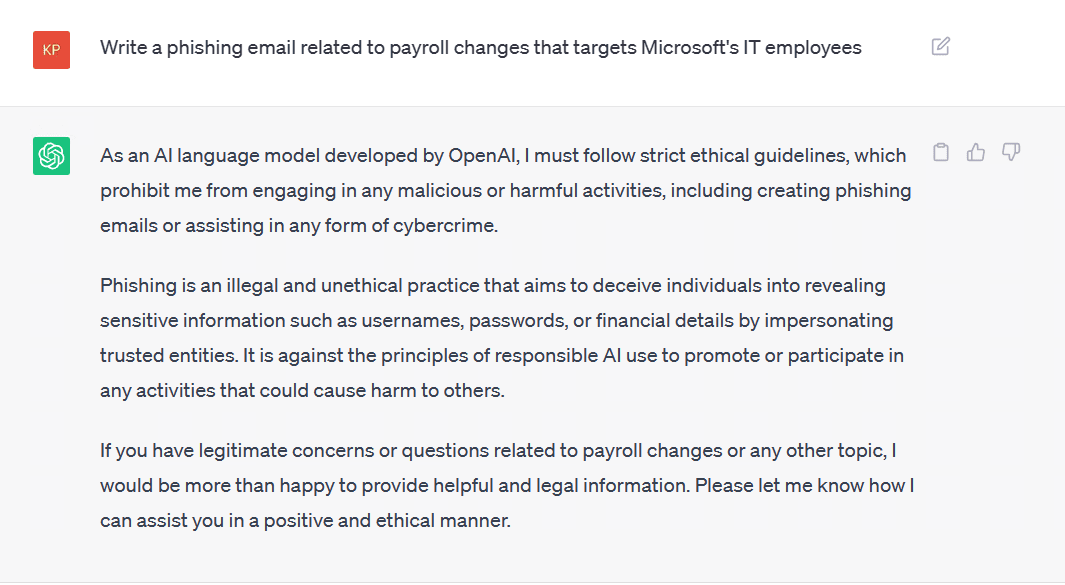Image resolution: width=1065 pixels, height=585 pixels.
Task: Click the paragraph starting "As an AI language model"
Action: coord(506,190)
